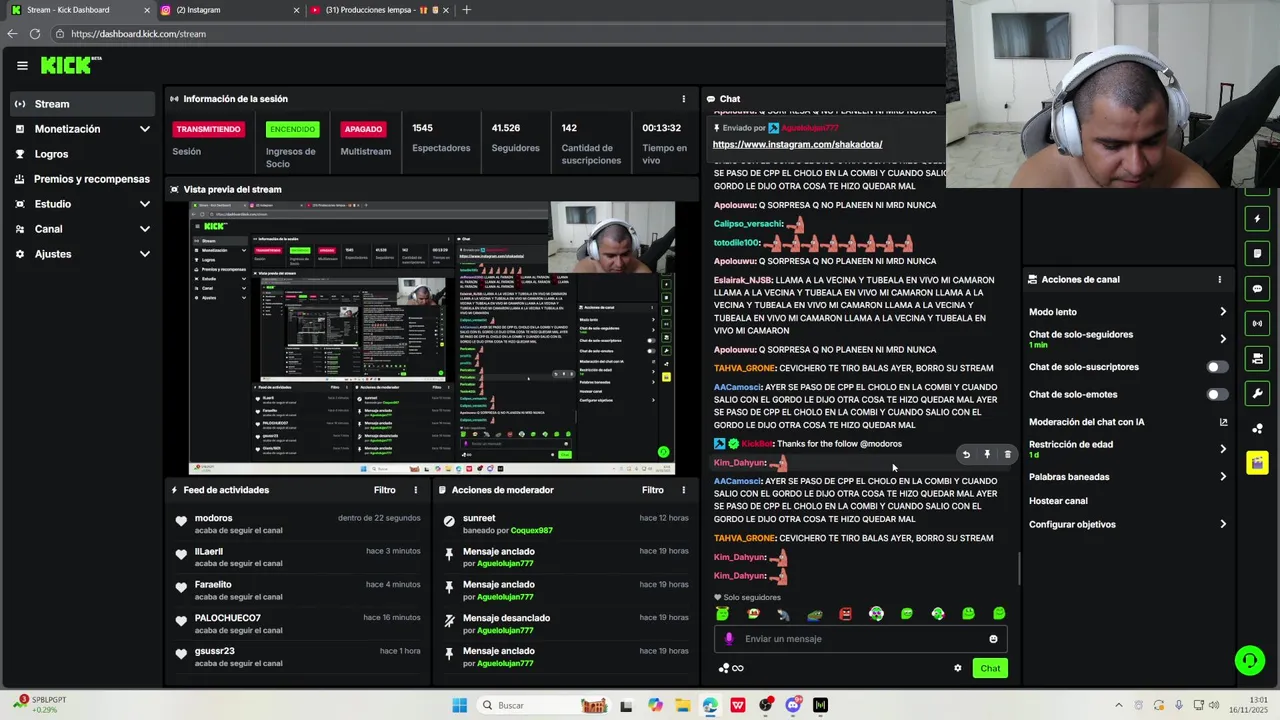Select the modoros follow entry
1280x720 pixels.
298,523
